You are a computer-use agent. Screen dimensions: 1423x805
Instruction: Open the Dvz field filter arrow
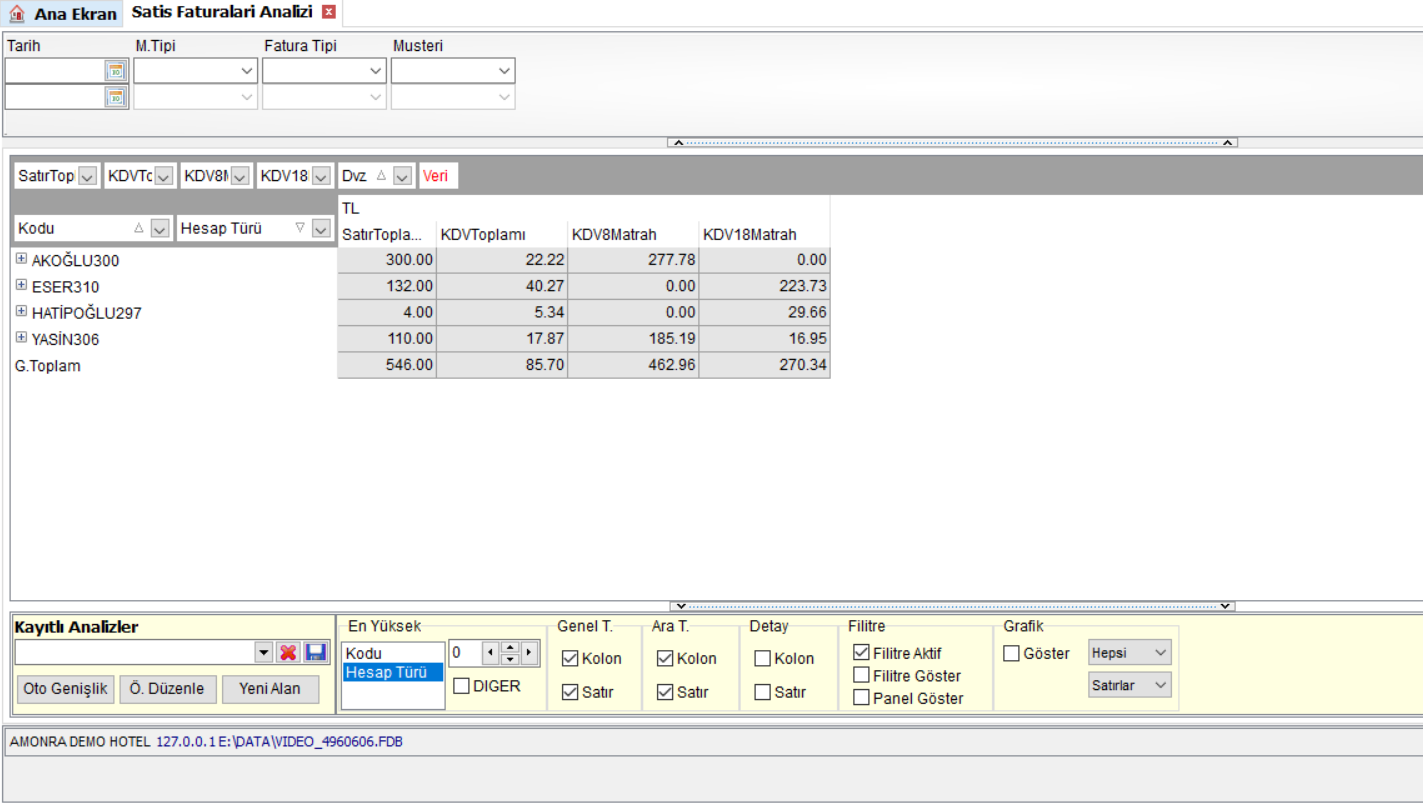click(402, 176)
